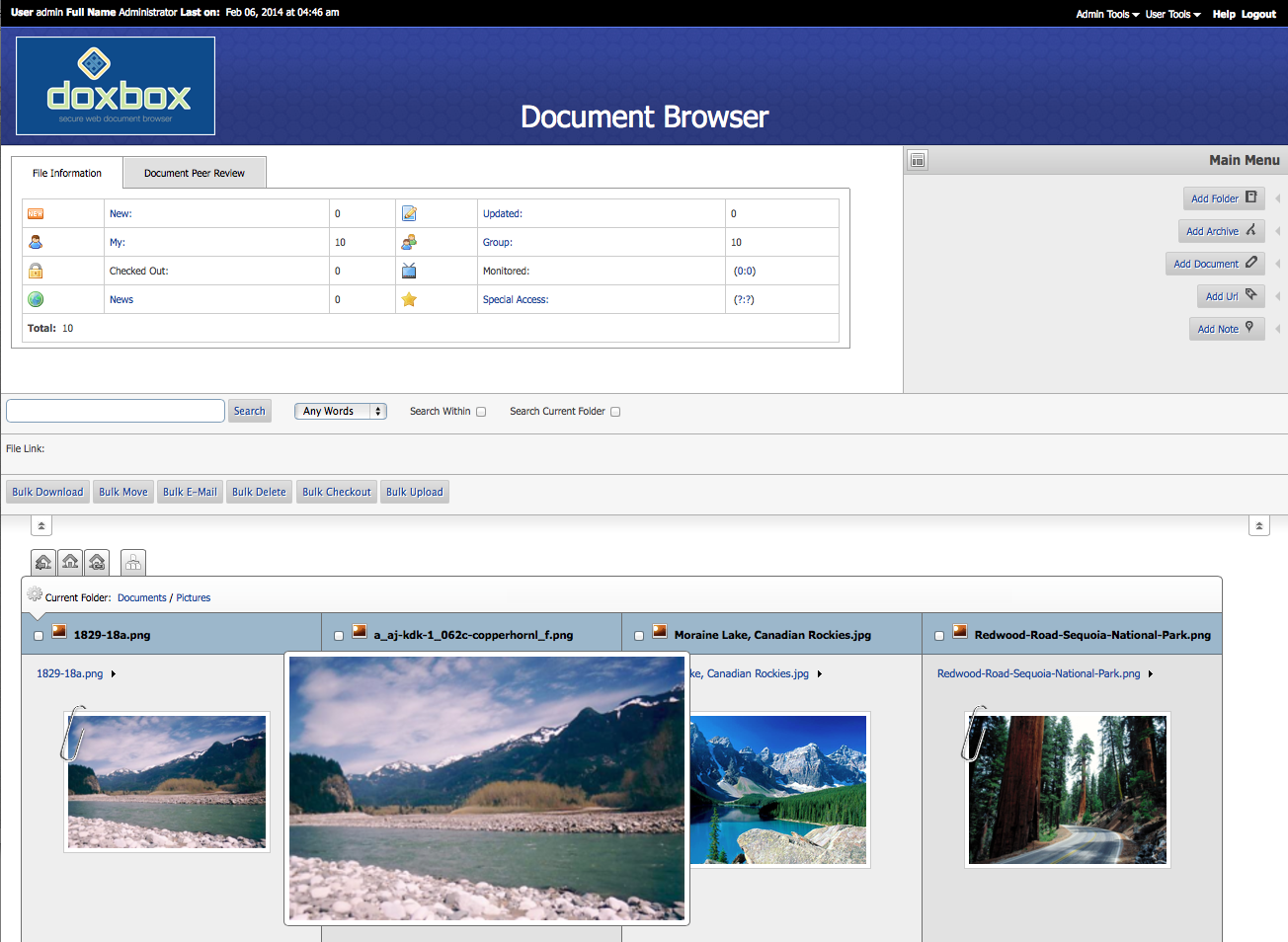The height and width of the screenshot is (942, 1288).
Task: Collapse the file list with the up chevron
Action: (40, 525)
